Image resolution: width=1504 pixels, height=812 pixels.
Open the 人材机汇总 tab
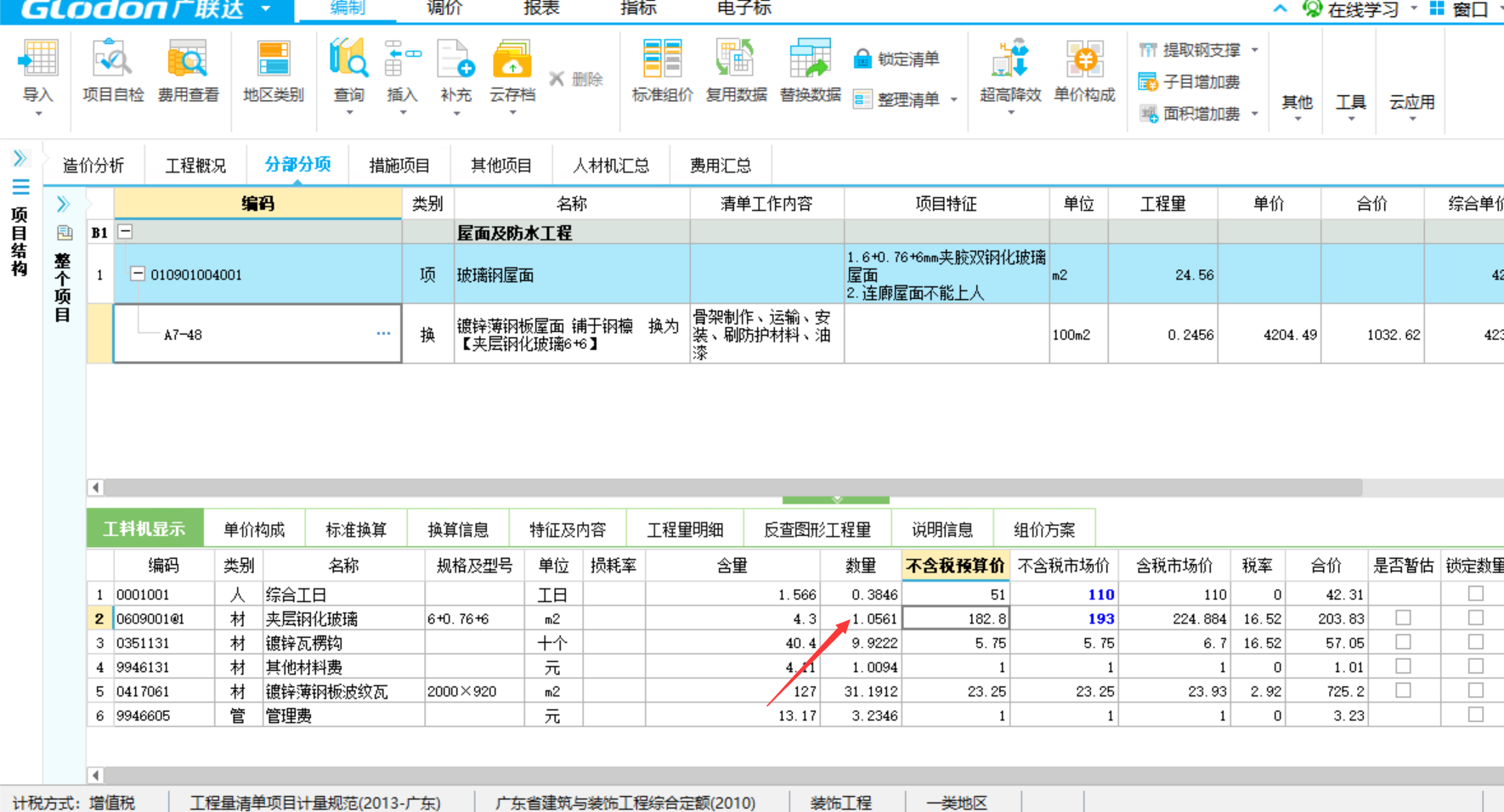click(611, 166)
